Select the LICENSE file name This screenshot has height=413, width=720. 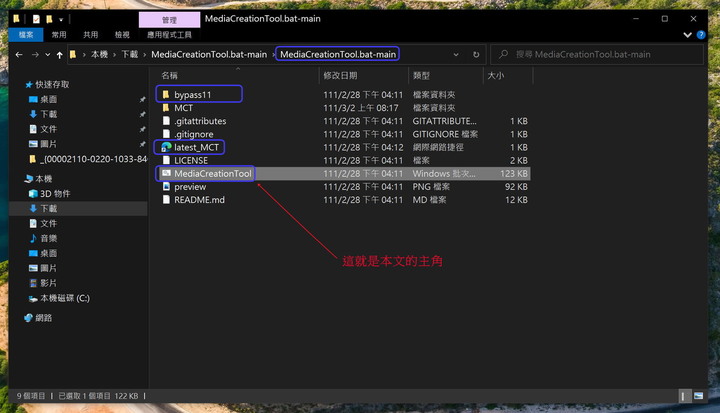[191, 160]
